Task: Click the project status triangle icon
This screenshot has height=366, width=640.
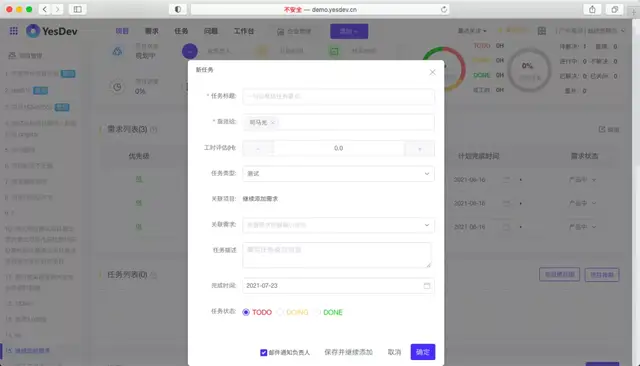Action: pyautogui.click(x=117, y=51)
